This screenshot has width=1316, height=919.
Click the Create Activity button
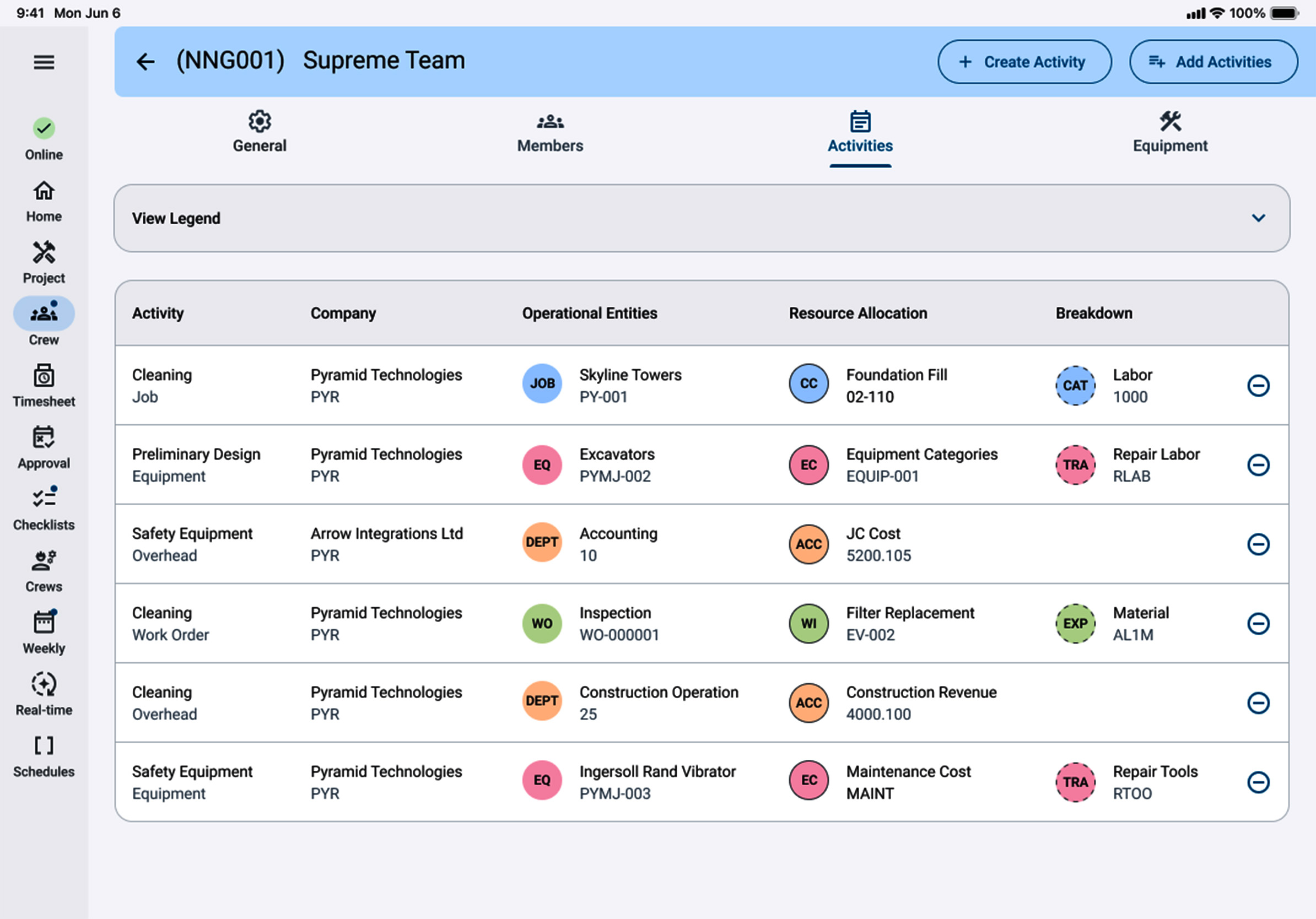1024,62
